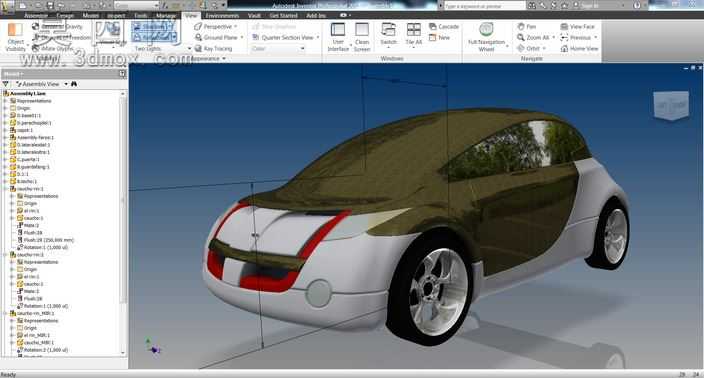Collapse the caucho-rin_MIR:1 node
The image size is (704, 378).
(5, 313)
